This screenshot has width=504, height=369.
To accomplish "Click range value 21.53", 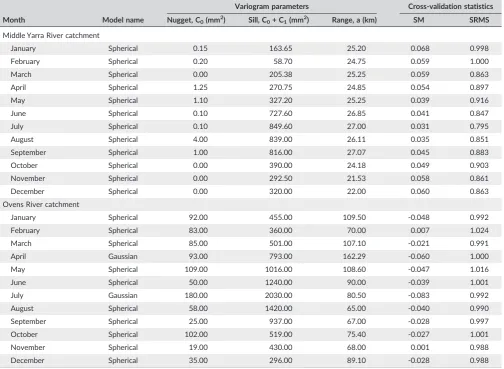I will coord(356,178).
